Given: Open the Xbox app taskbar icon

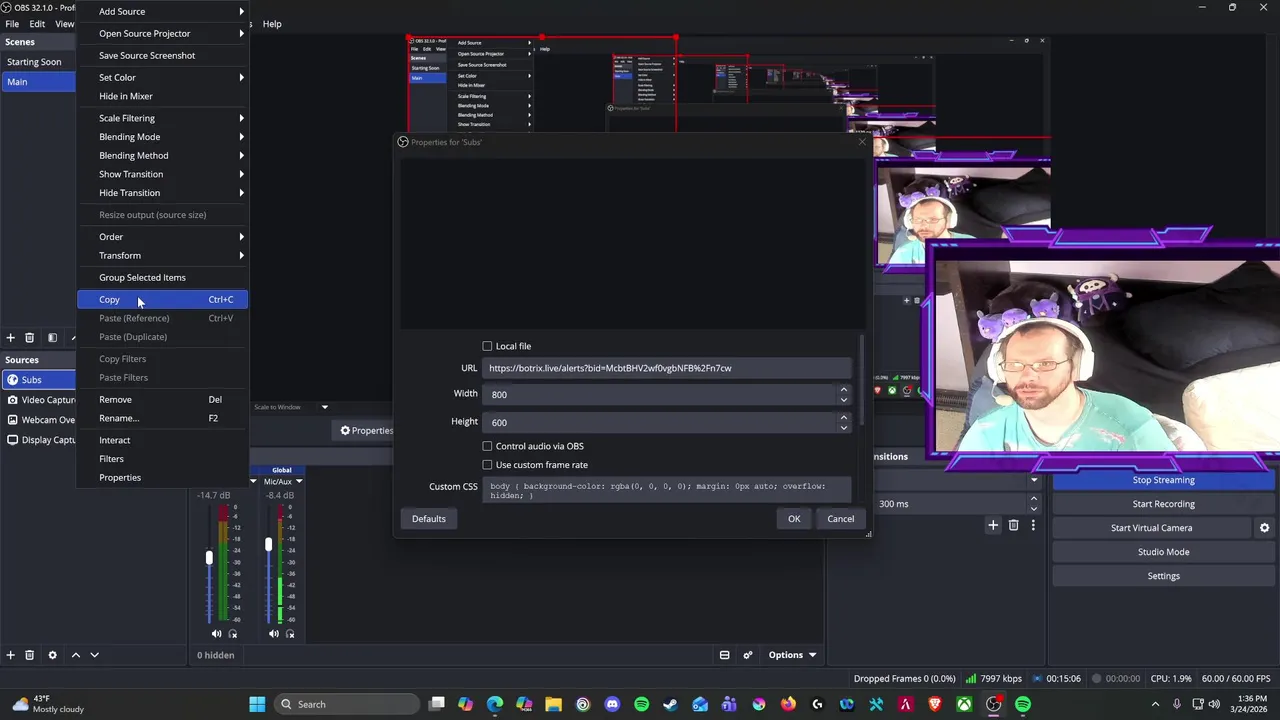Looking at the screenshot, I should tap(964, 704).
